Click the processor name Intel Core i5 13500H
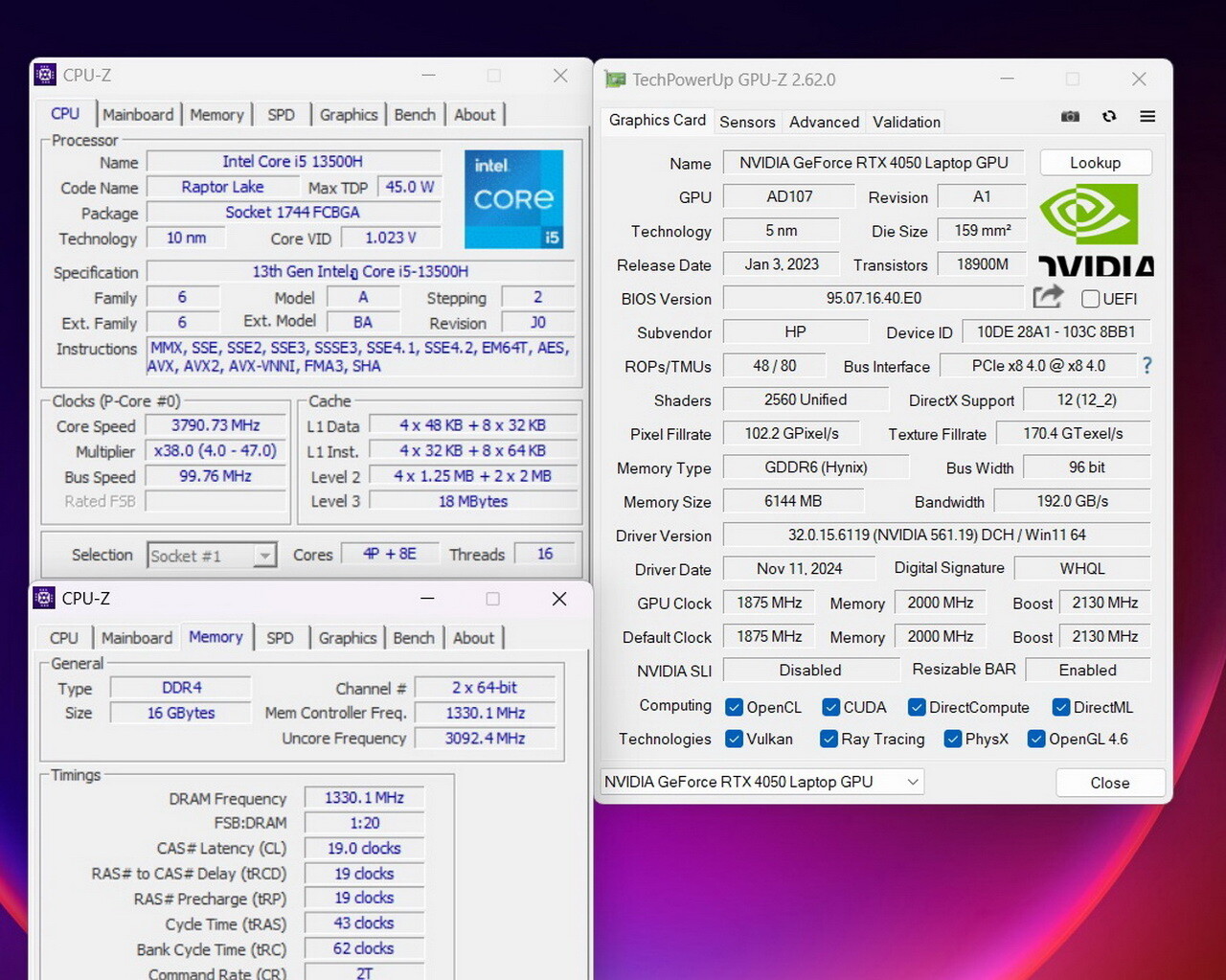The image size is (1226, 980). [x=292, y=162]
